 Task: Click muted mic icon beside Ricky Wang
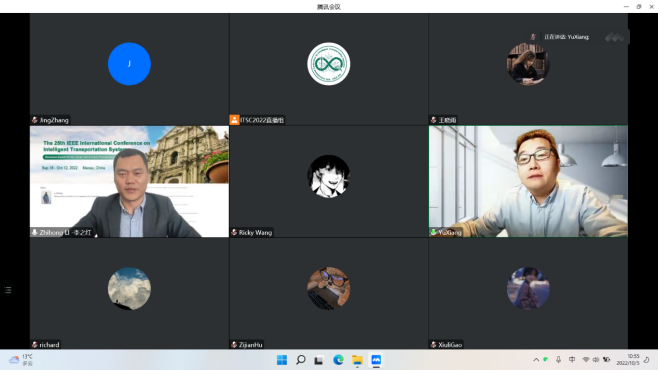point(234,232)
